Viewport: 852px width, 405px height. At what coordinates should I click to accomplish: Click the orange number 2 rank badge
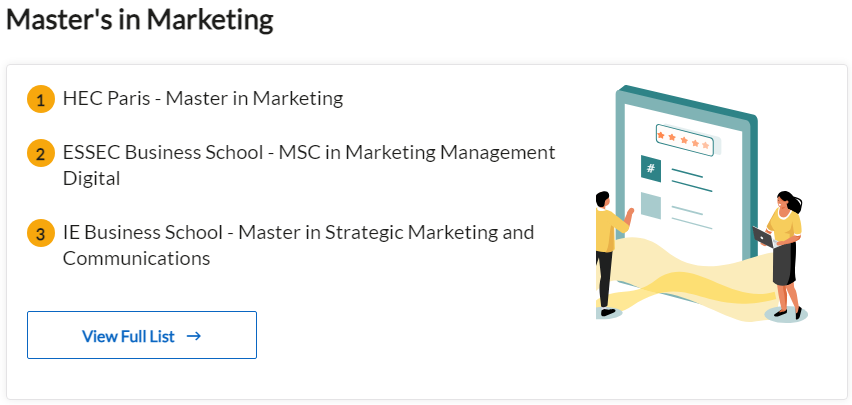(x=41, y=154)
